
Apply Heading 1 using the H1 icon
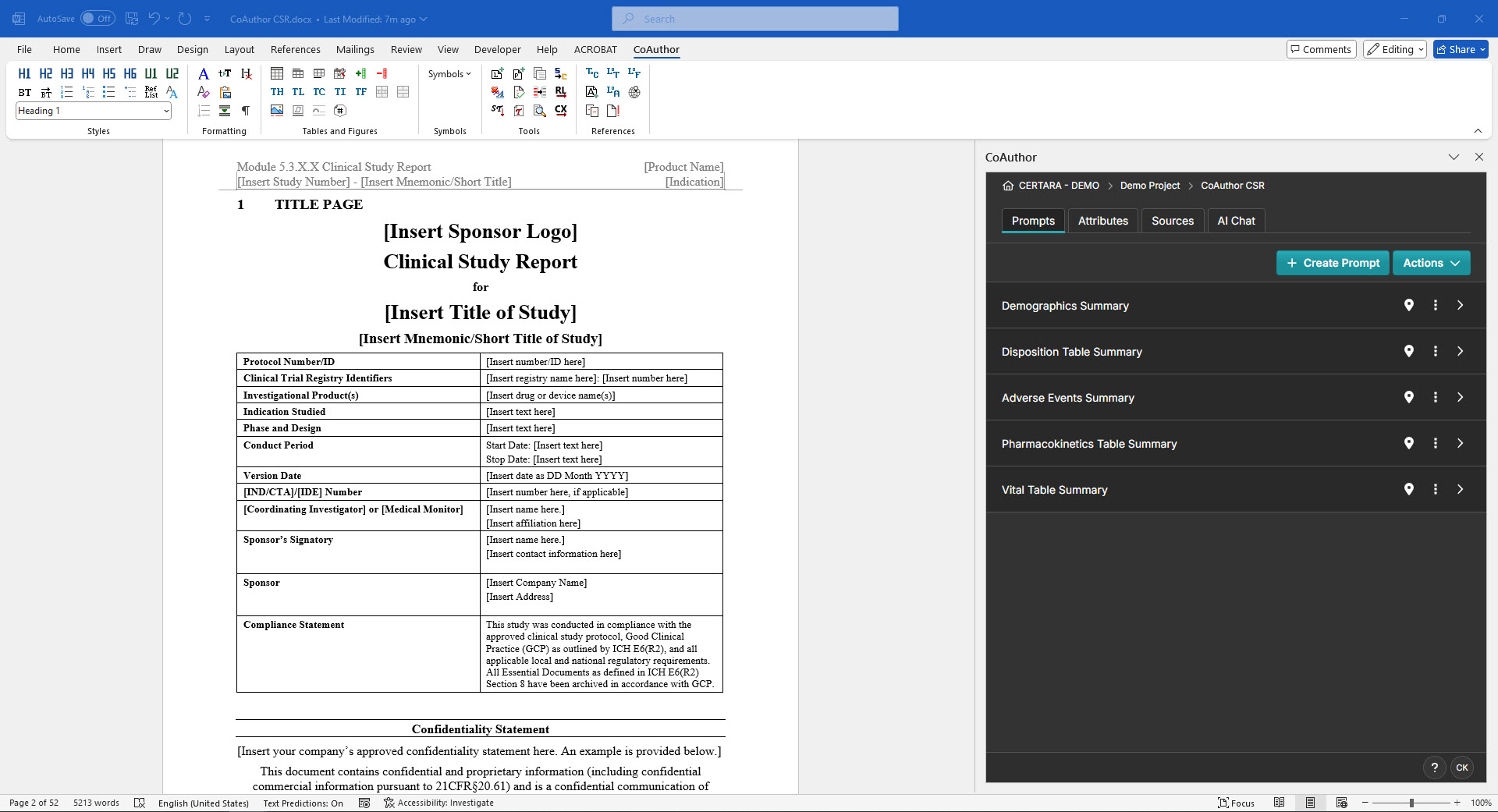(x=24, y=73)
